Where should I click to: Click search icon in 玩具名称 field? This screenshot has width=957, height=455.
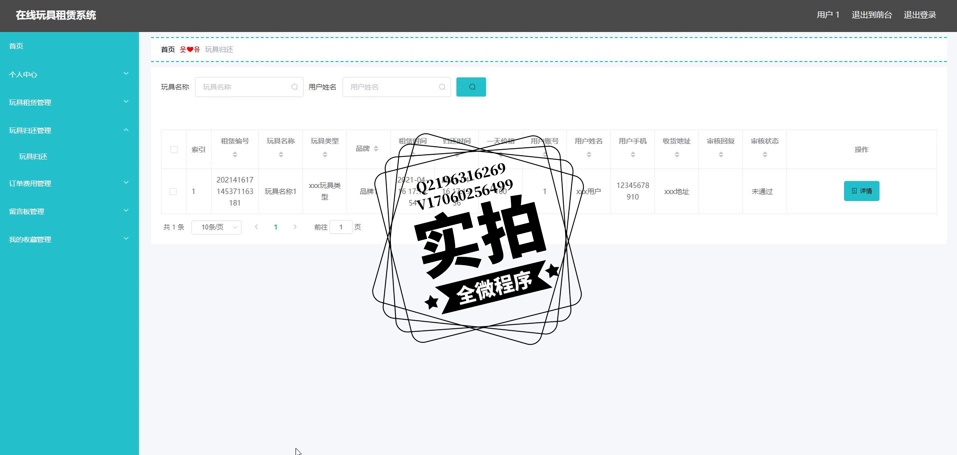tap(294, 87)
